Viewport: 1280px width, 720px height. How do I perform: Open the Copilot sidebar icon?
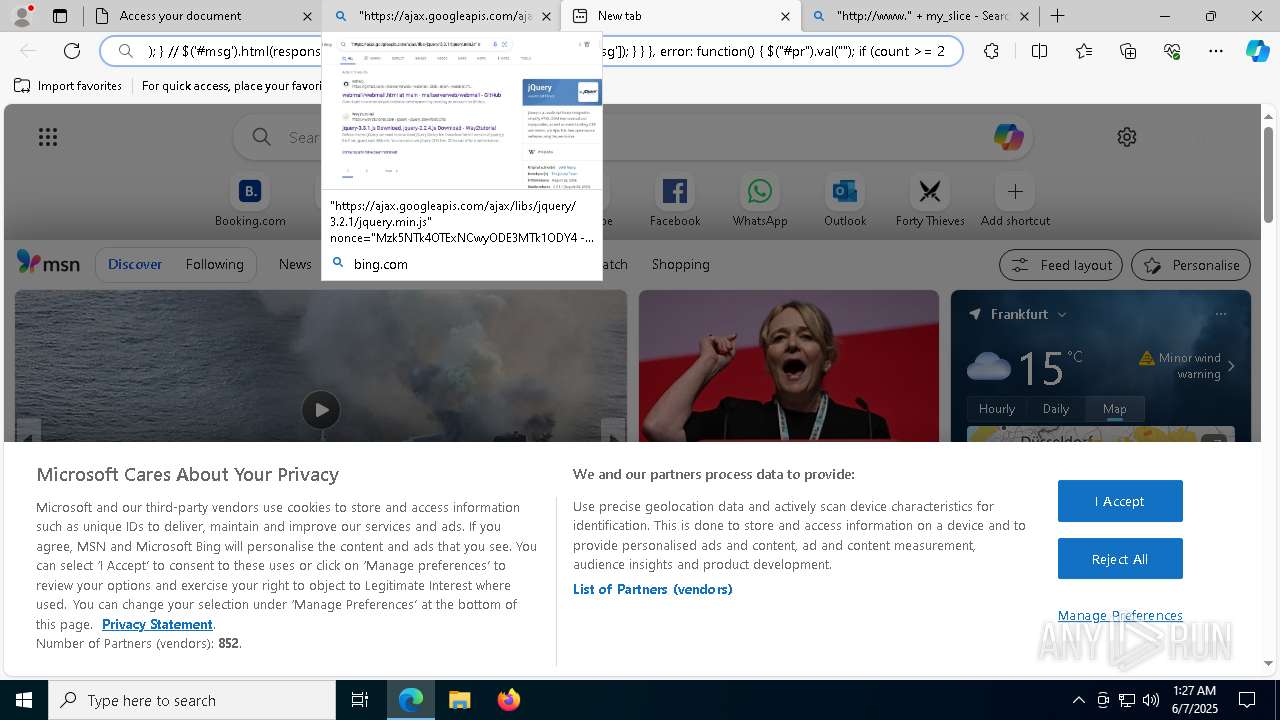click(x=1257, y=51)
